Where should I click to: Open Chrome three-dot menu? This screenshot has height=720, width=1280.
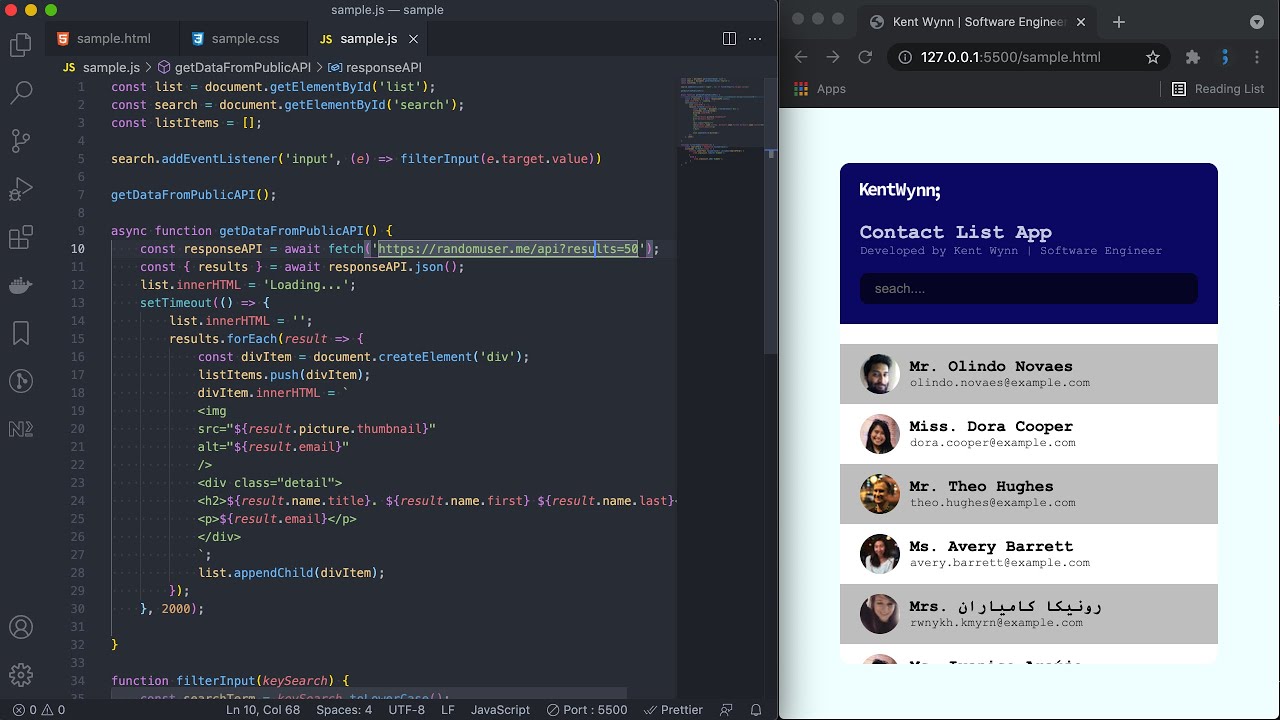(x=1257, y=57)
